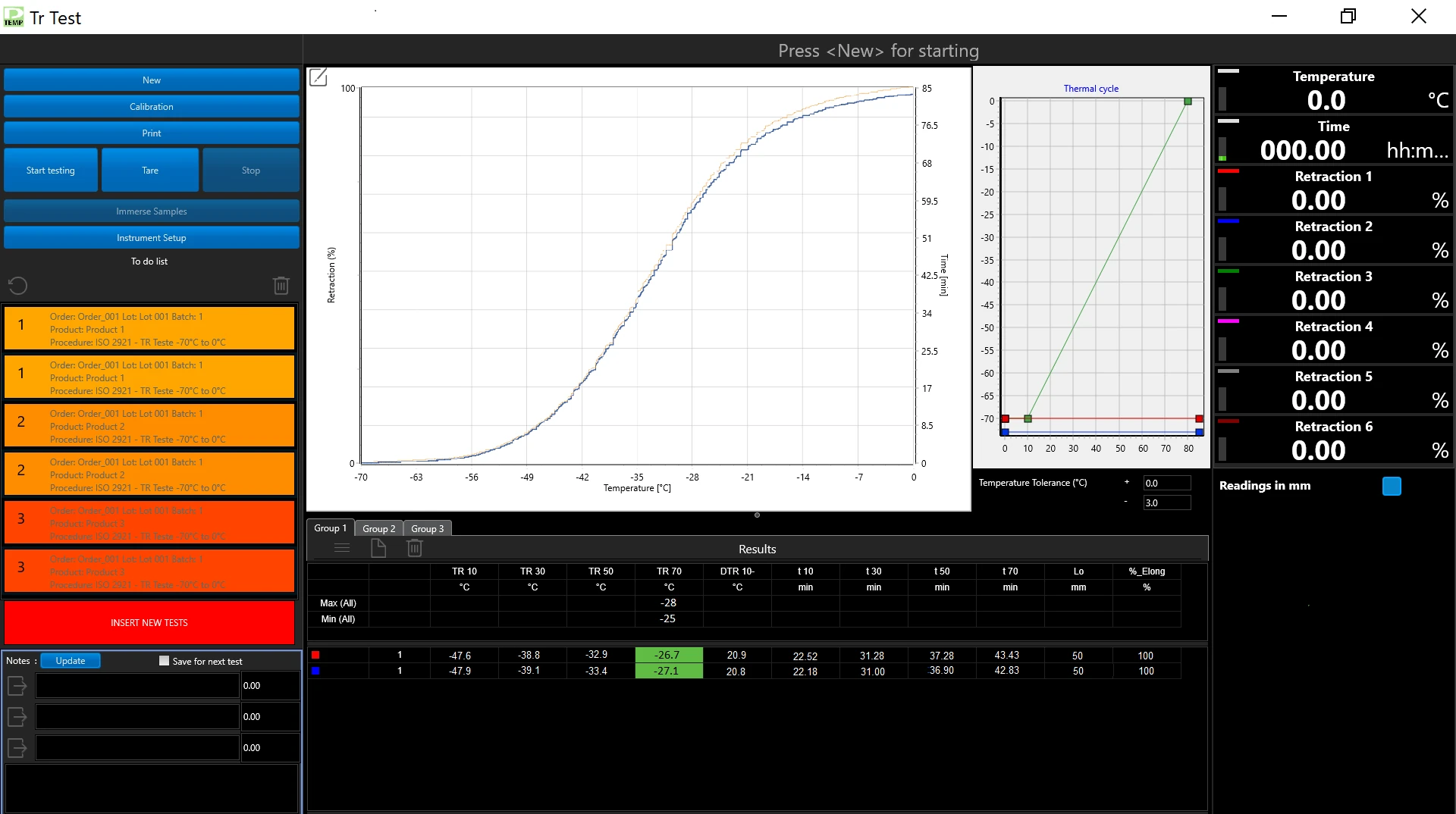Click the Results list menu icon

(342, 548)
